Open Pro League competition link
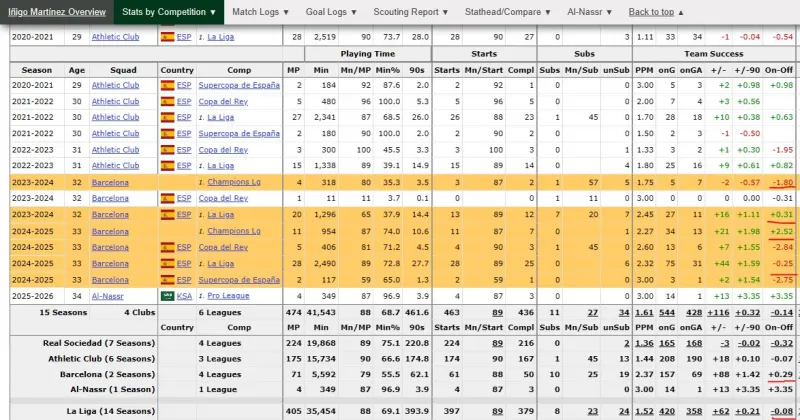The width and height of the screenshot is (800, 420). (x=230, y=296)
